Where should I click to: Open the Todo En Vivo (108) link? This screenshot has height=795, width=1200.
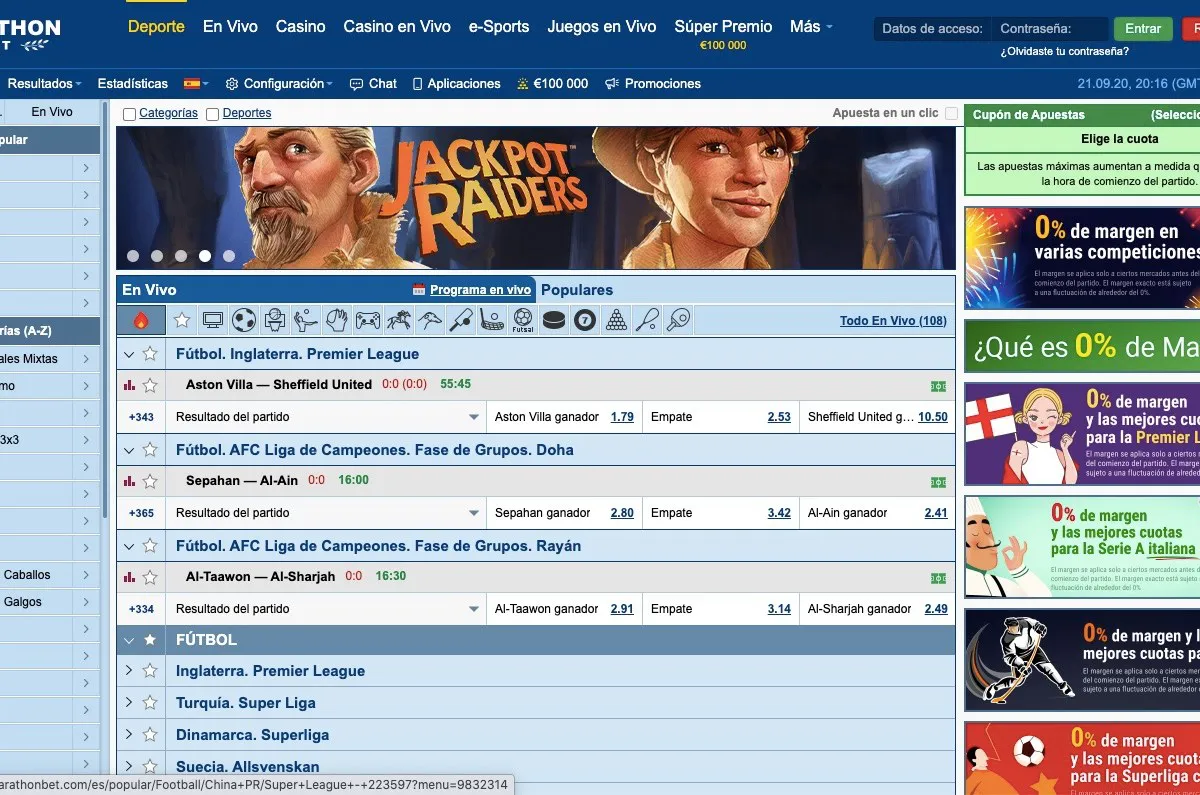tap(893, 321)
